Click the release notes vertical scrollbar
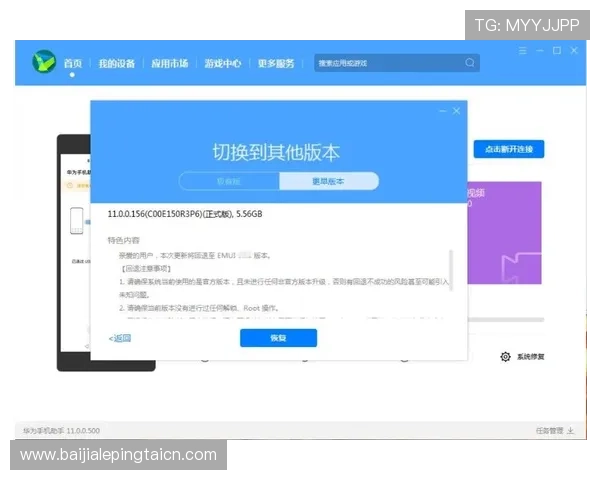 pos(451,270)
